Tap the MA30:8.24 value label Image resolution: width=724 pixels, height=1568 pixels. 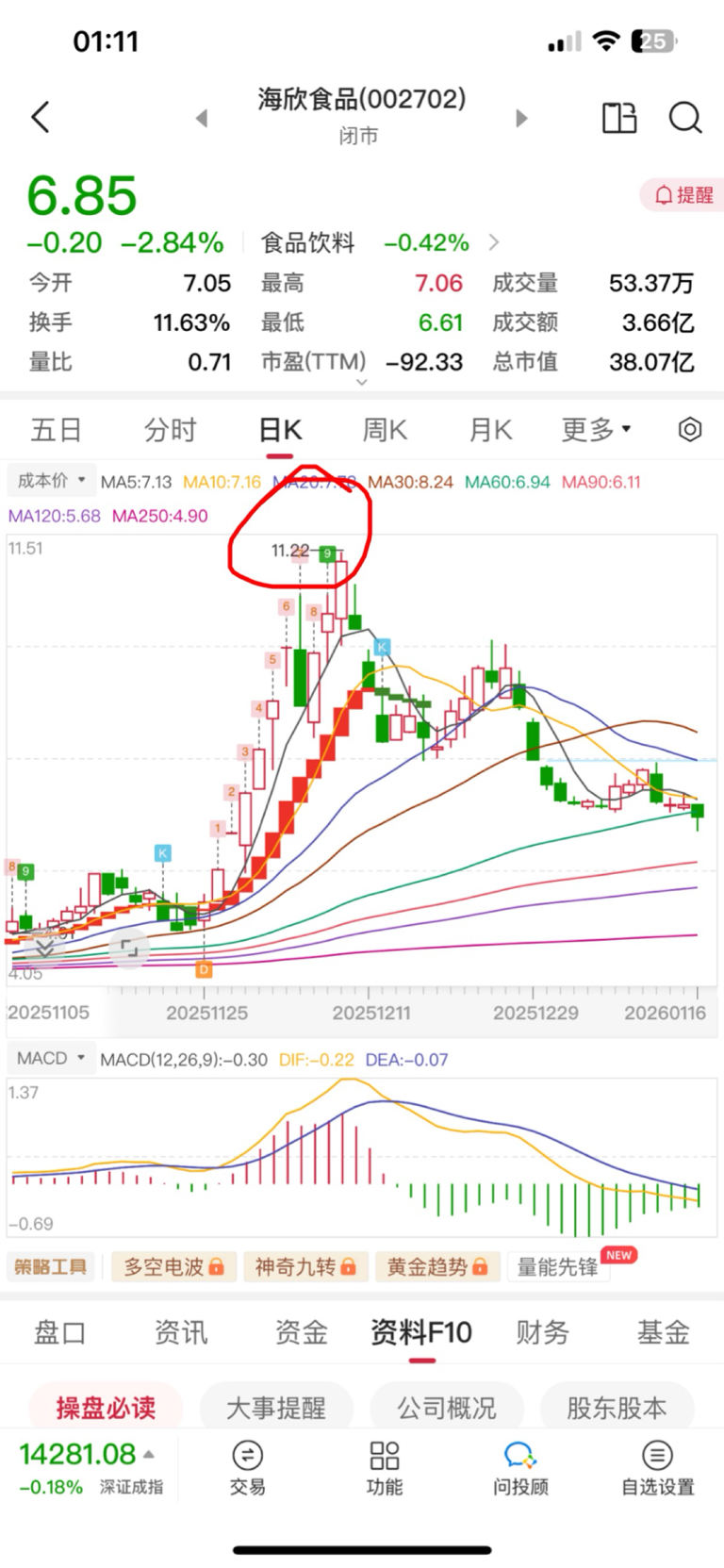tap(410, 482)
